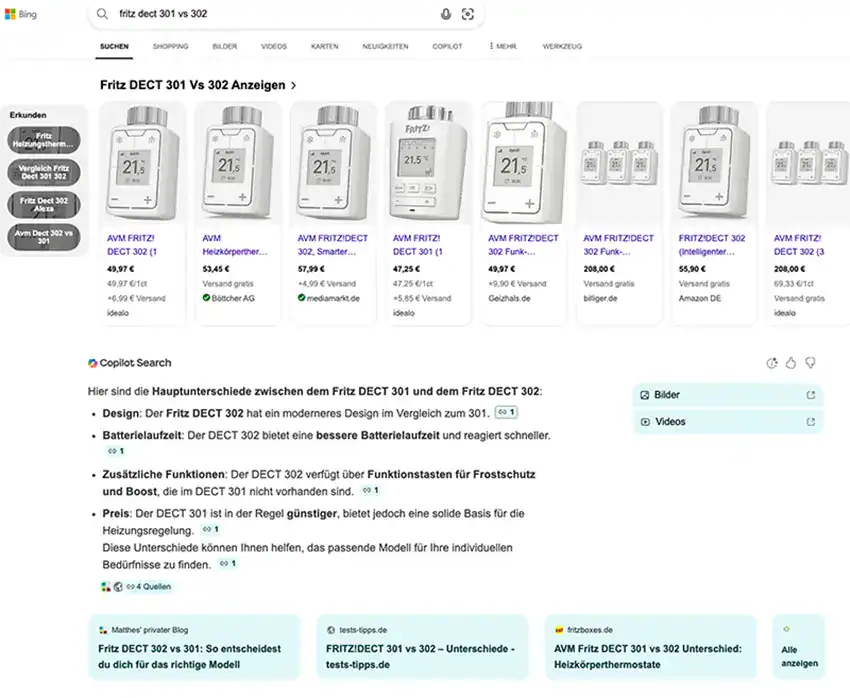Open AVM FRITZ! DECT 302 (3 product link
This screenshot has height=698, width=850.
[799, 245]
